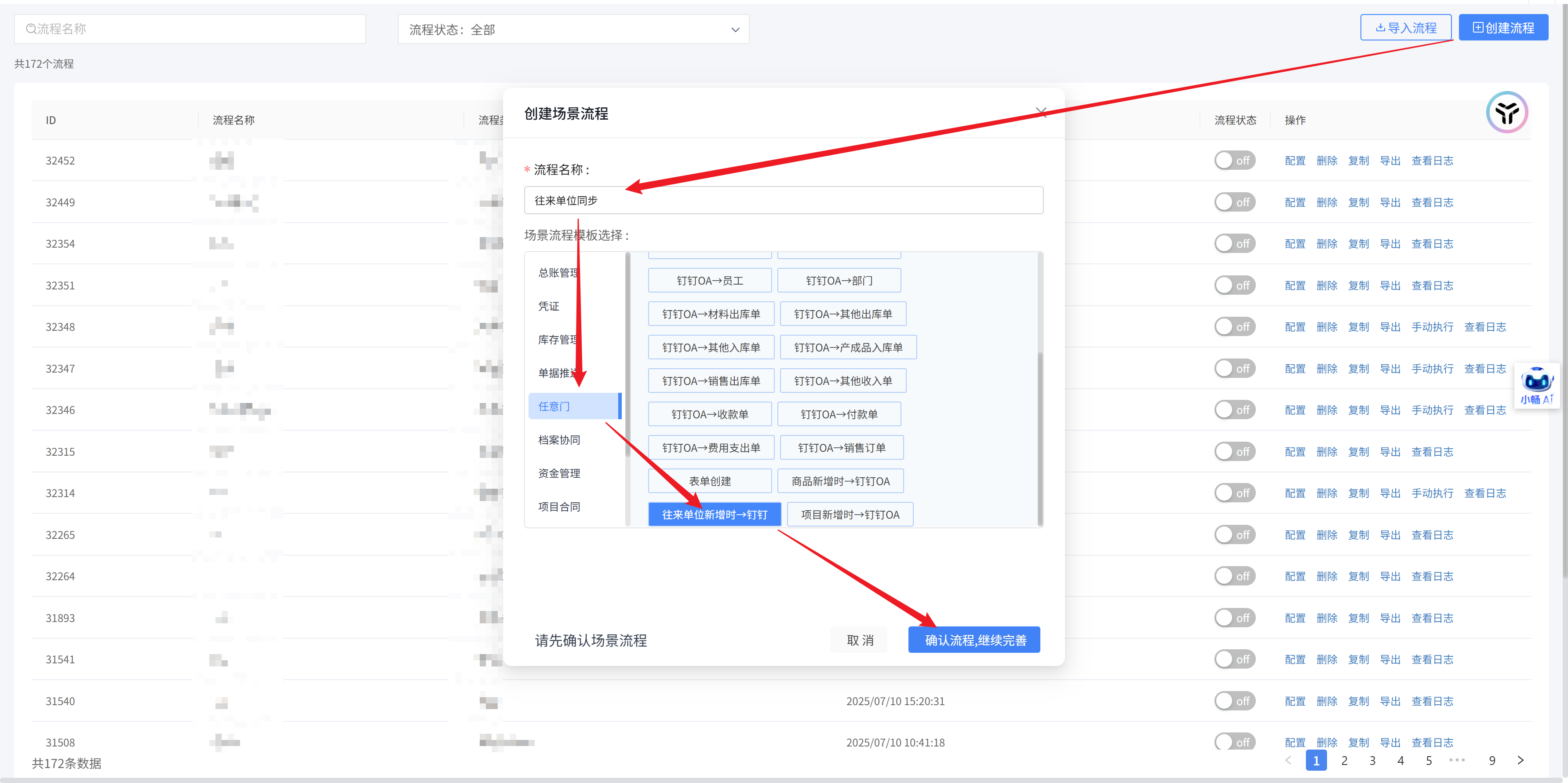Click the 流程名称 field in dialog
This screenshot has height=783, width=1568.
783,200
